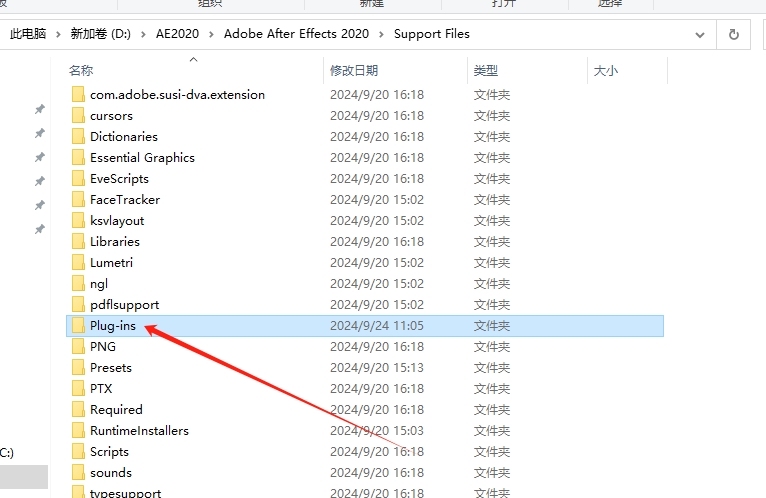Sort files by 类型 column header
The height and width of the screenshot is (498, 766).
(x=486, y=70)
